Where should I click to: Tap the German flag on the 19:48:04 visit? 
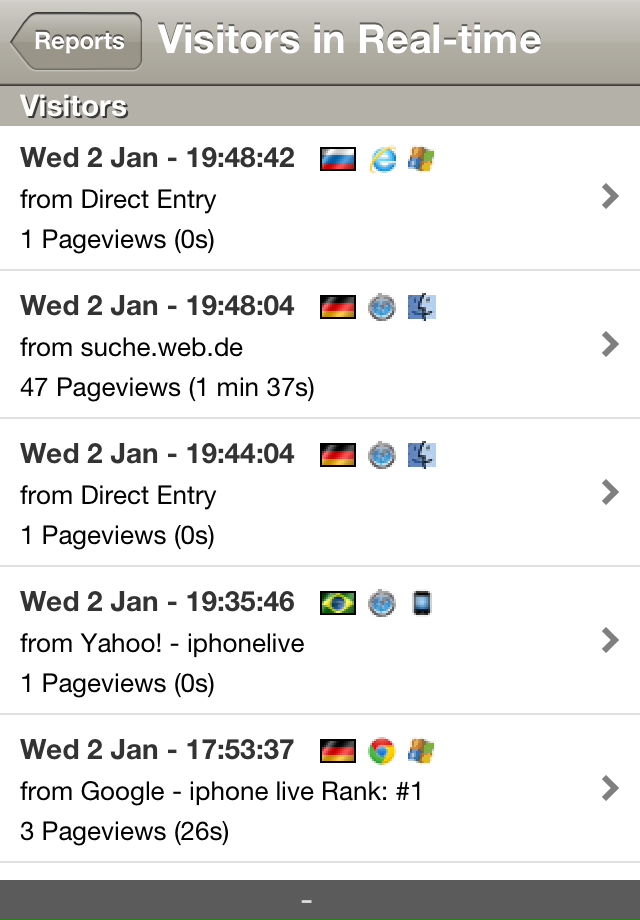point(338,307)
